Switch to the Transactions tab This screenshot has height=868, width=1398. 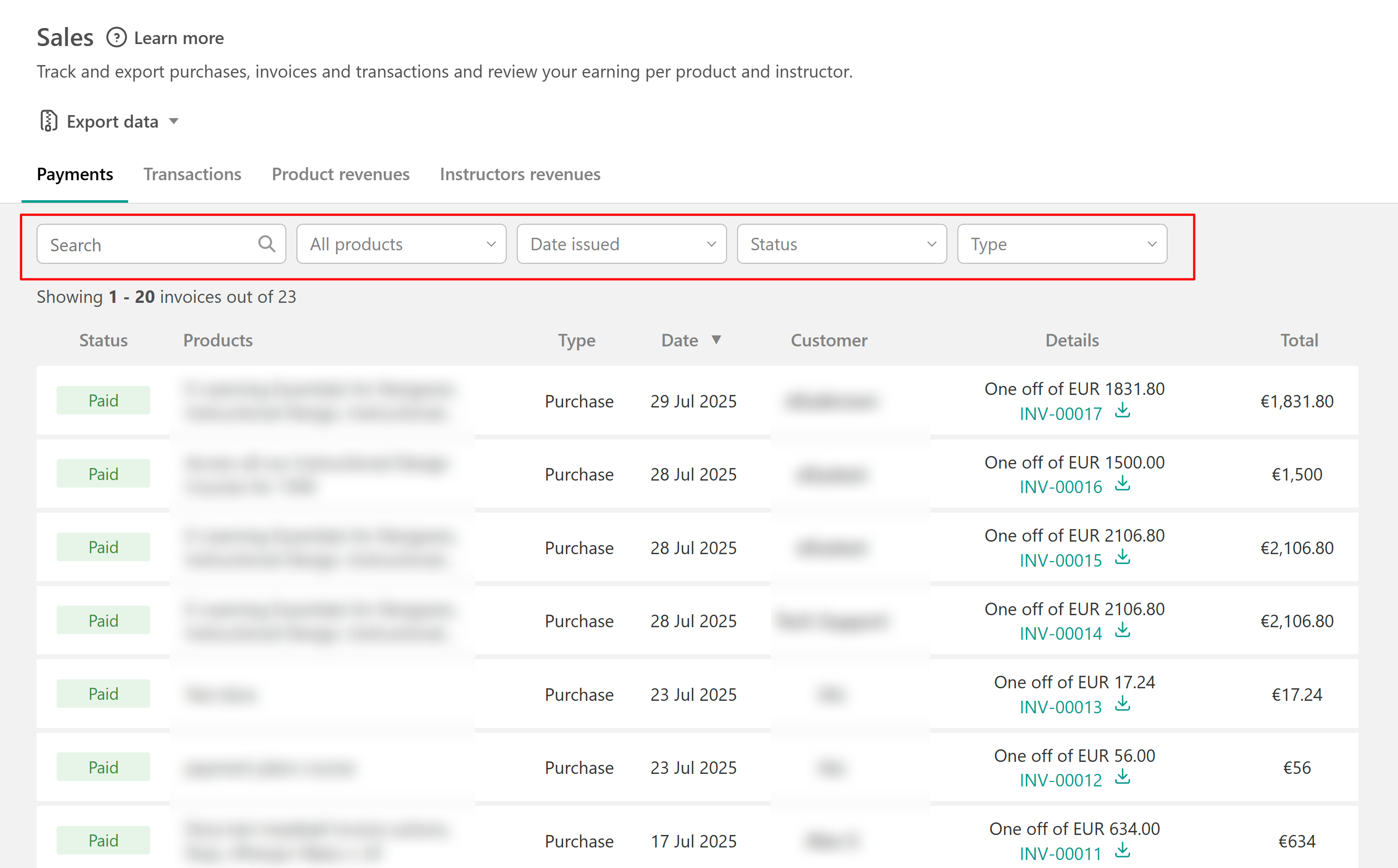(x=192, y=174)
